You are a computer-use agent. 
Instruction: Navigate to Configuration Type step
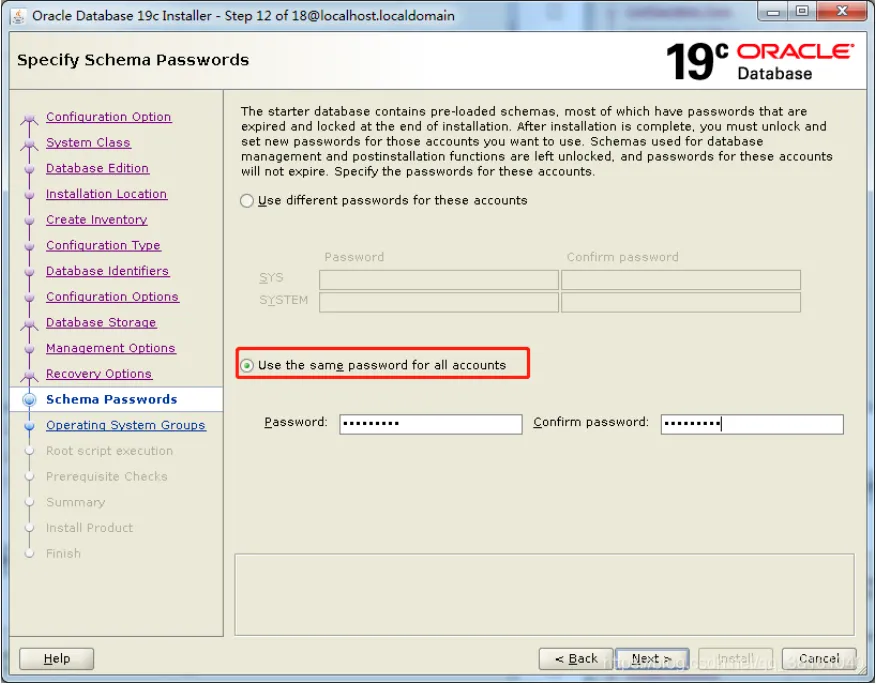pos(103,245)
